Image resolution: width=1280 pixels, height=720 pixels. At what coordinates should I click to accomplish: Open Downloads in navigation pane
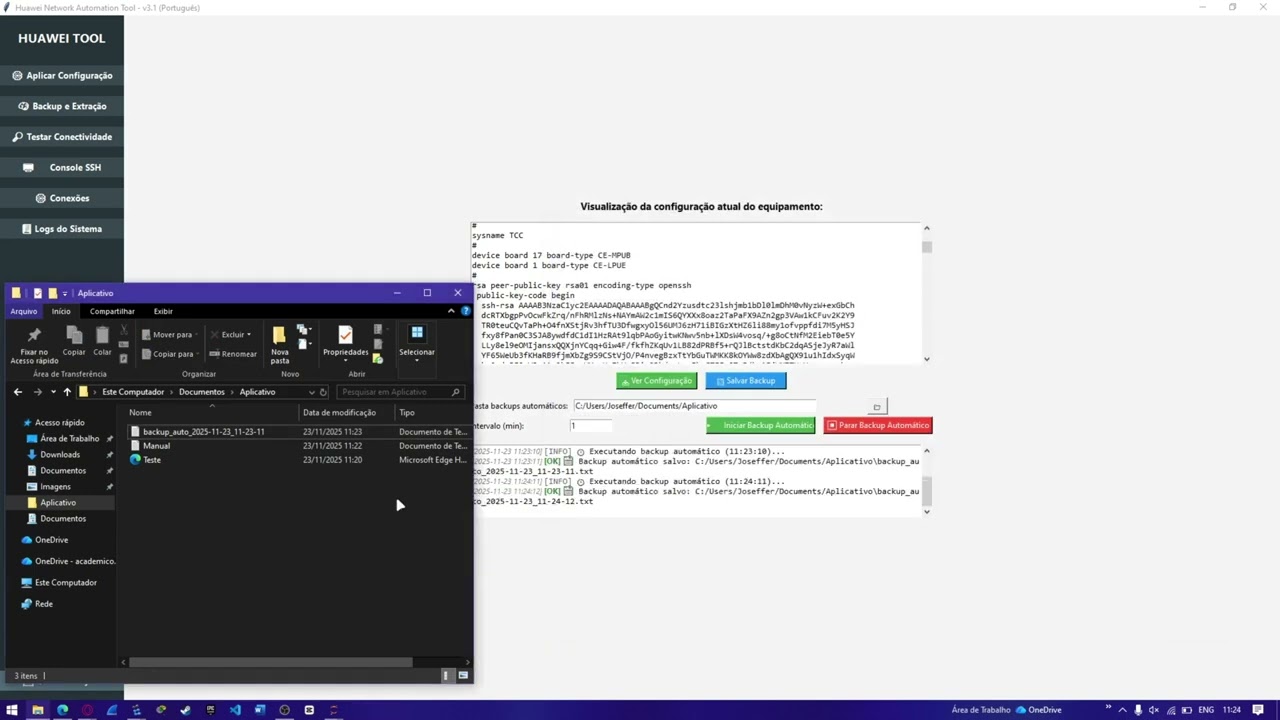click(x=60, y=455)
